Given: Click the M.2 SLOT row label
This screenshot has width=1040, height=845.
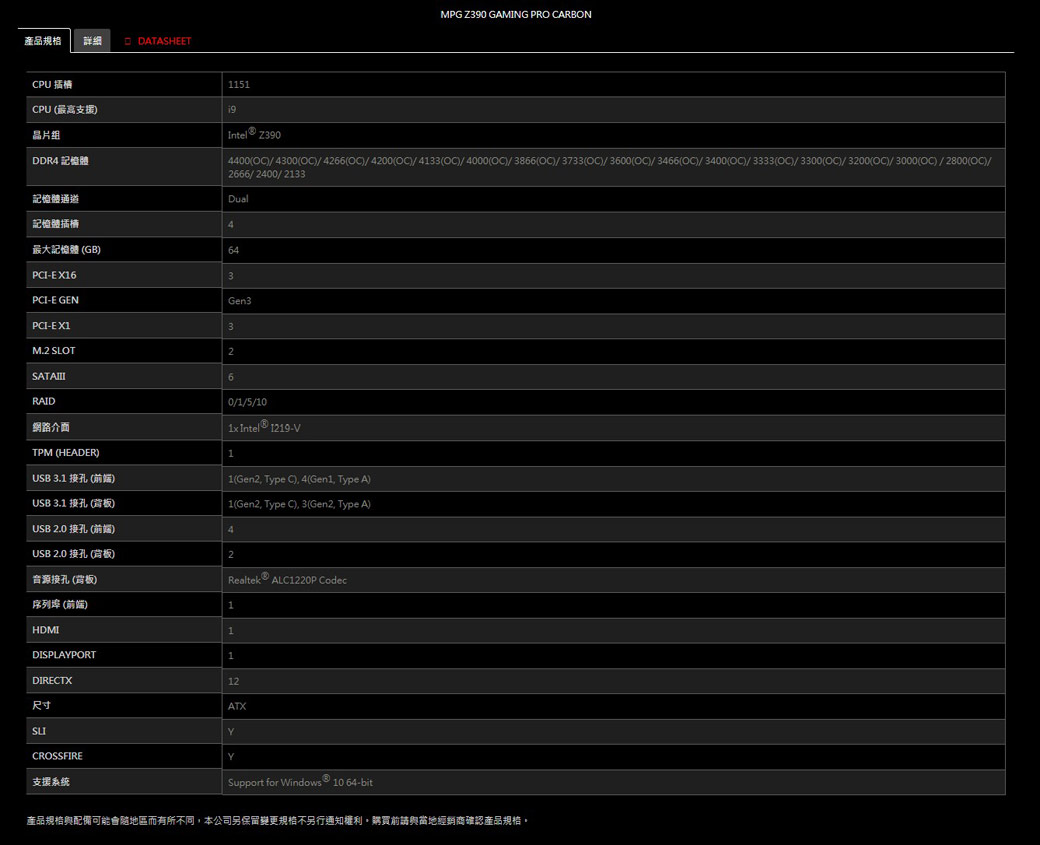Looking at the screenshot, I should pos(54,351).
